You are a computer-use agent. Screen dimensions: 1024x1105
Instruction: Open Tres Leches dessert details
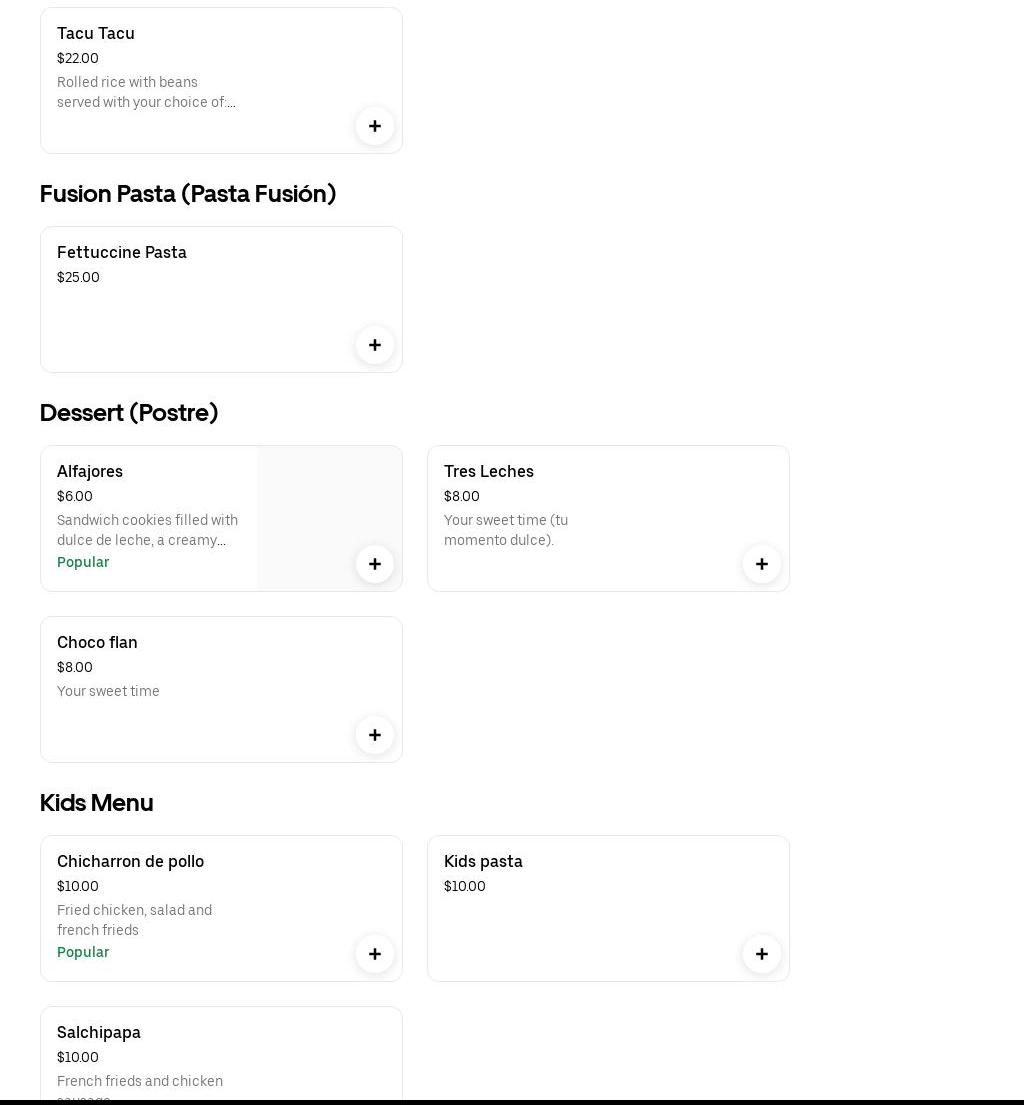tap(489, 471)
